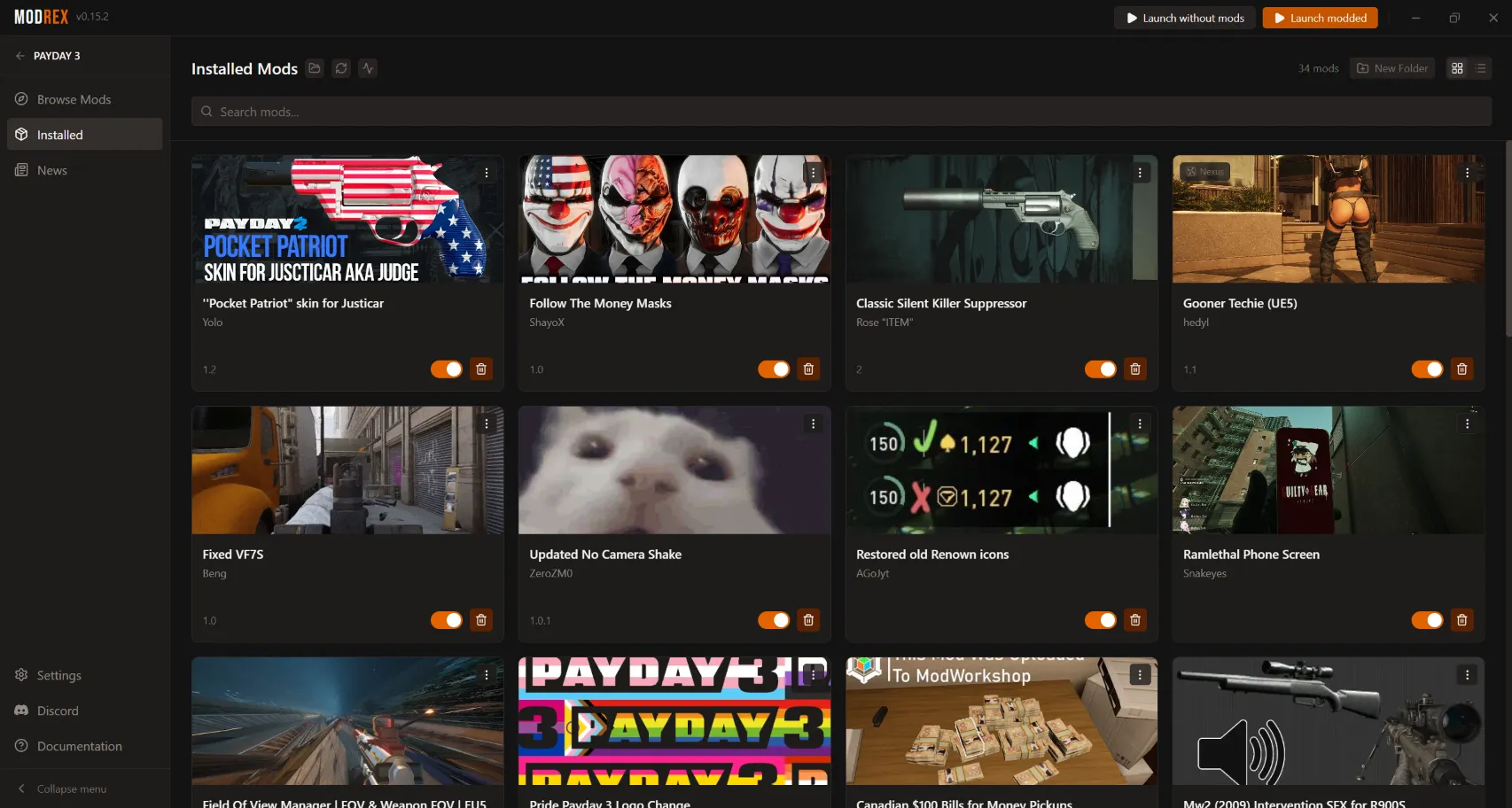Open options on Pride Payday 3 Logo card
The width and height of the screenshot is (1512, 808).
[814, 675]
